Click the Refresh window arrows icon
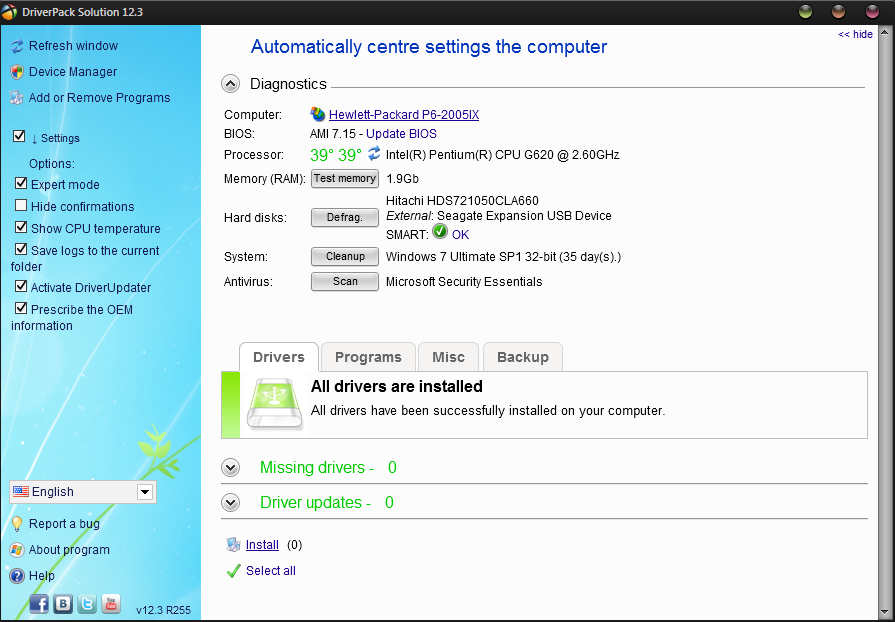The image size is (895, 622). [x=17, y=46]
